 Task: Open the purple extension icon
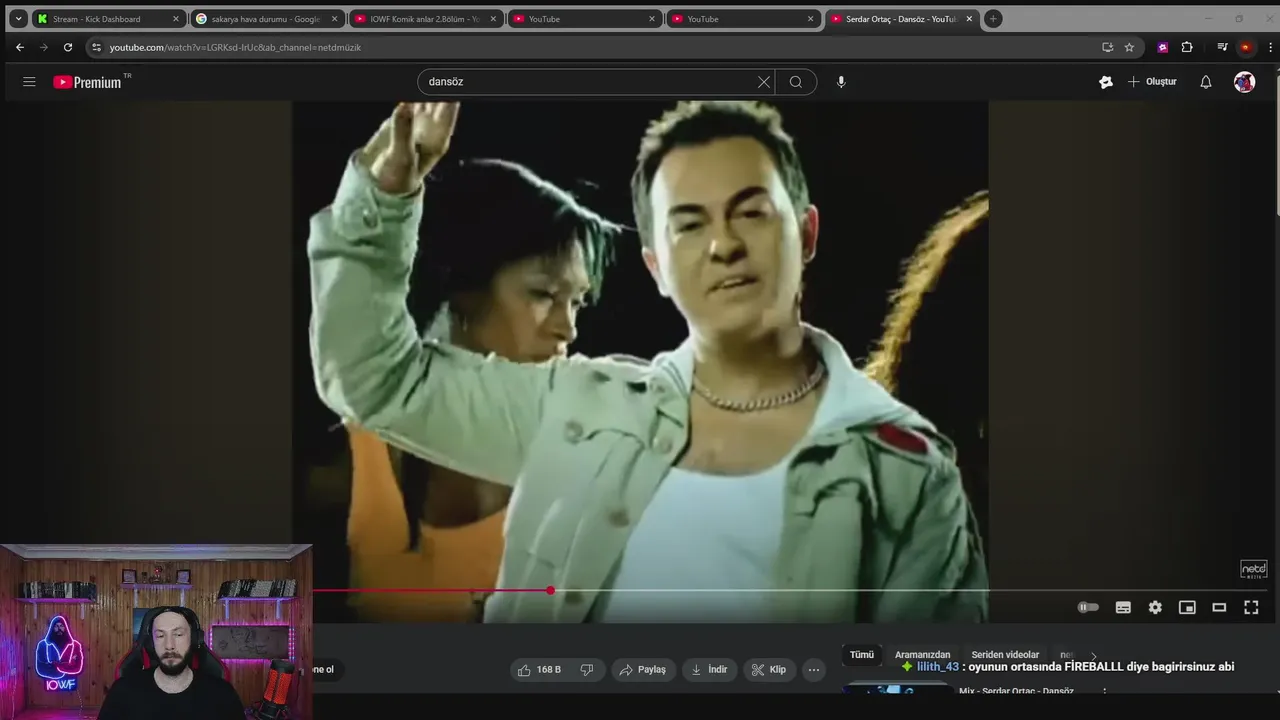pos(1163,47)
